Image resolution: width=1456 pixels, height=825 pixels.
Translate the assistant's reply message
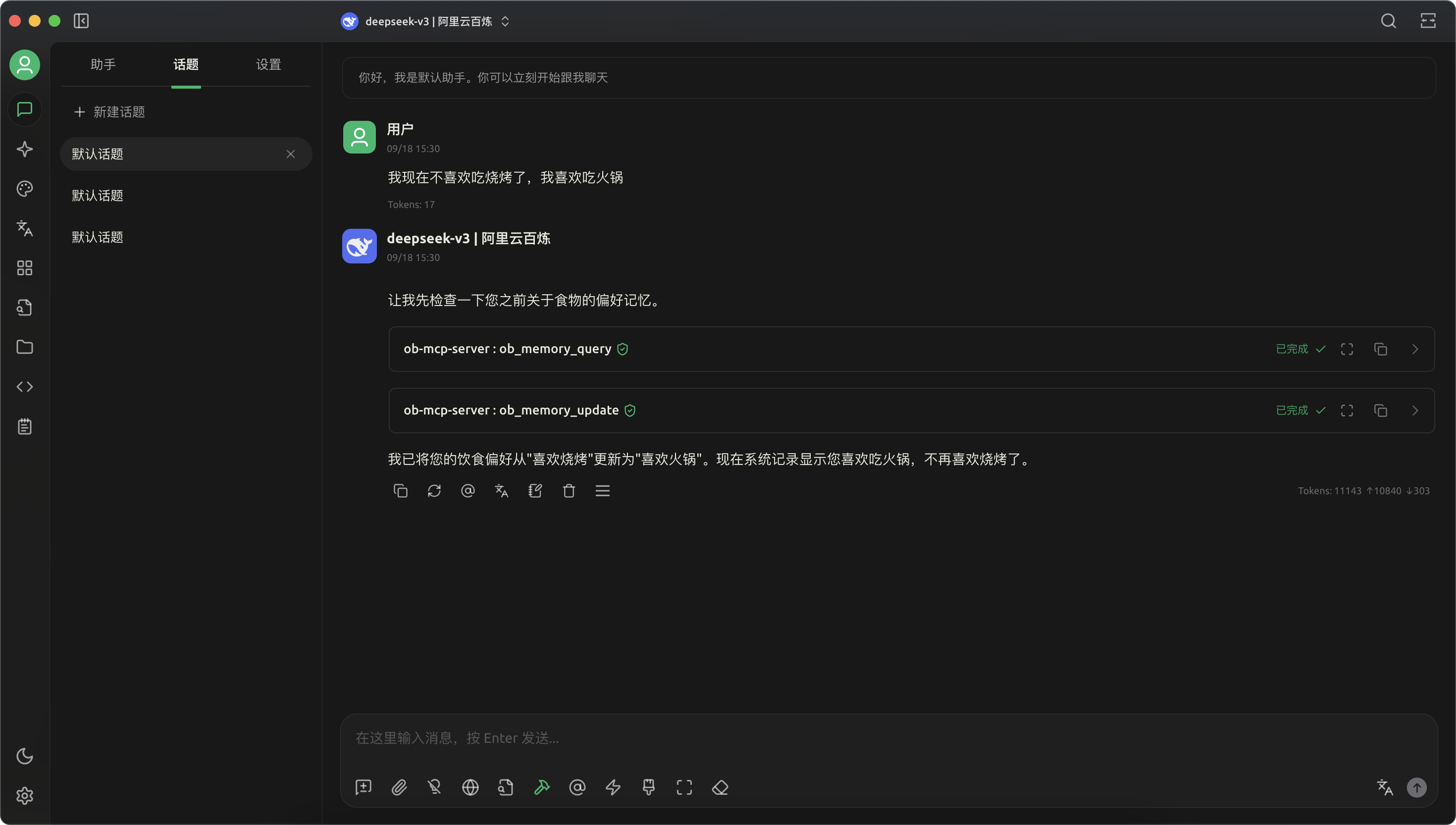click(501, 491)
